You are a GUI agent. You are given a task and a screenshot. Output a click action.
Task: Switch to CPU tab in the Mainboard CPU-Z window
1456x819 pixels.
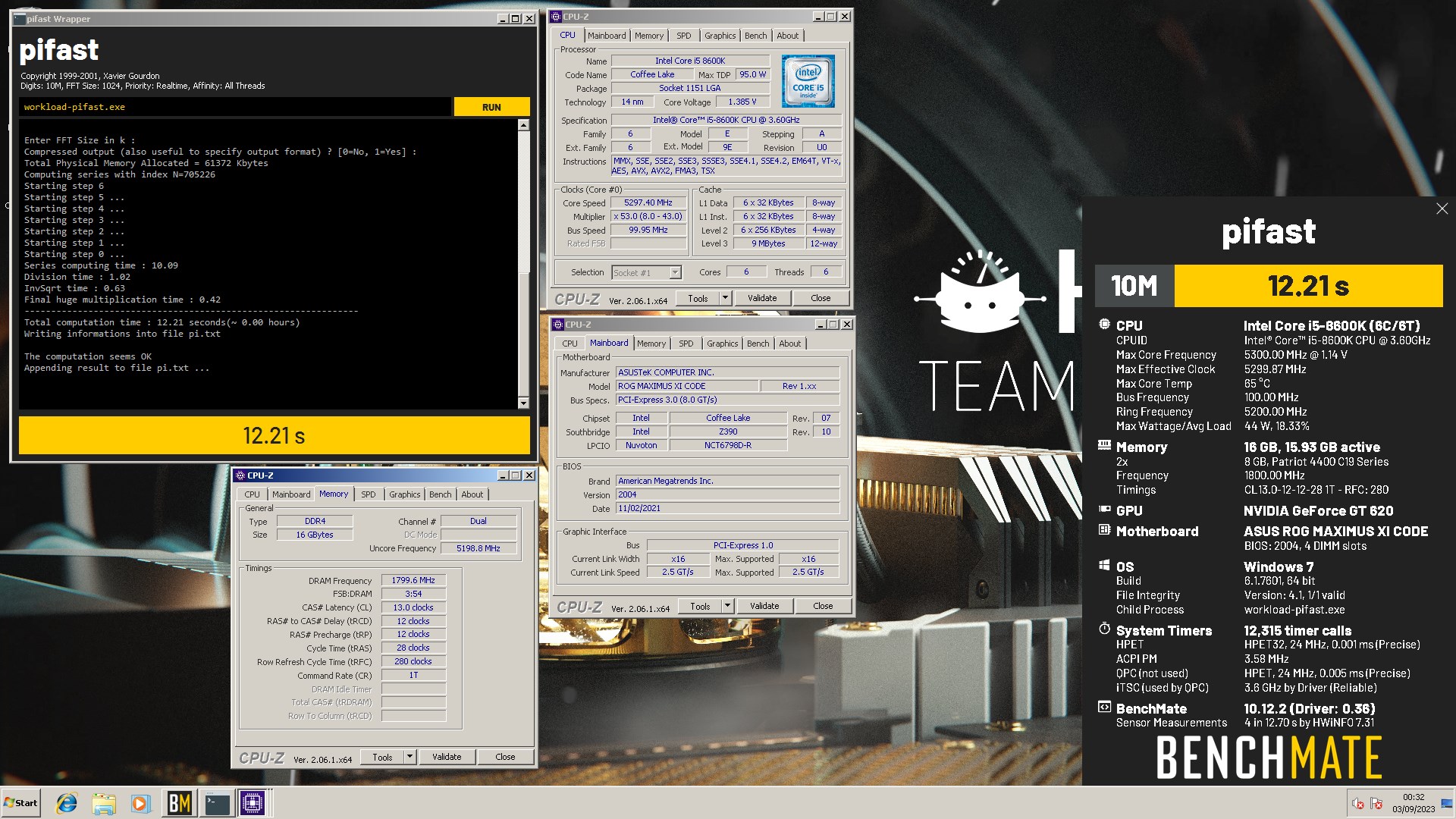pyautogui.click(x=570, y=344)
